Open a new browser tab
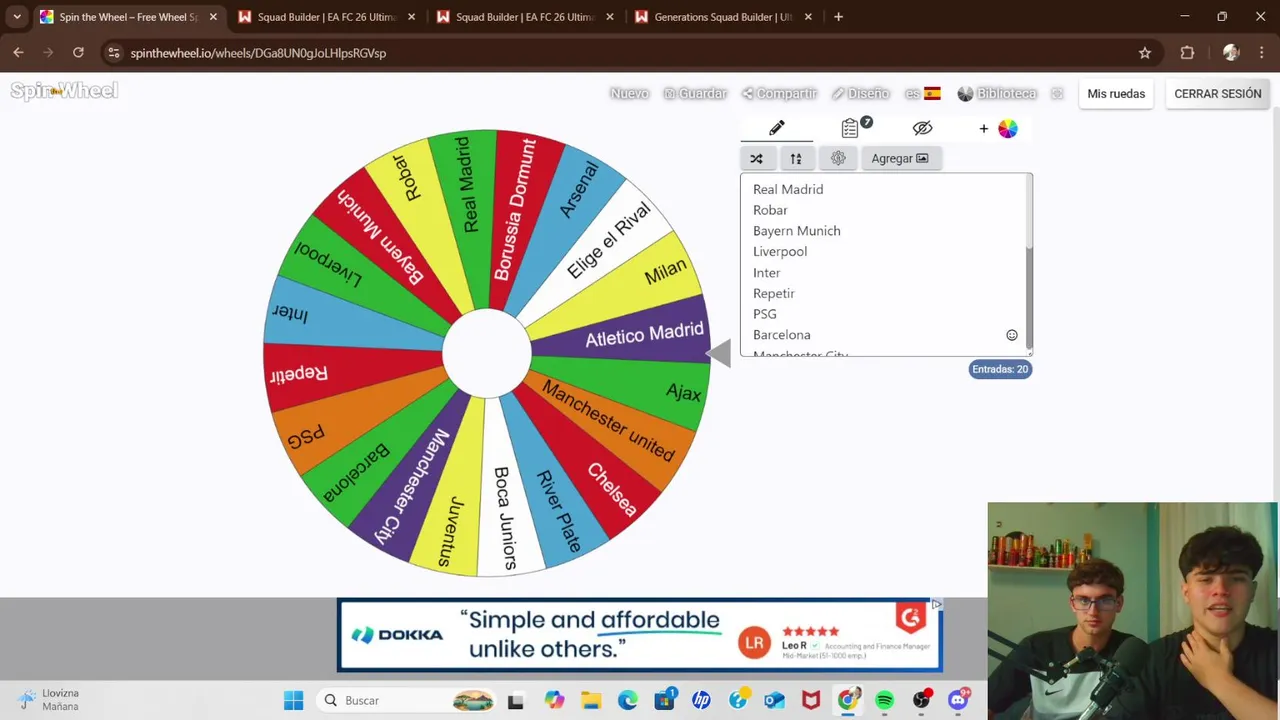1280x720 pixels. pyautogui.click(x=838, y=17)
